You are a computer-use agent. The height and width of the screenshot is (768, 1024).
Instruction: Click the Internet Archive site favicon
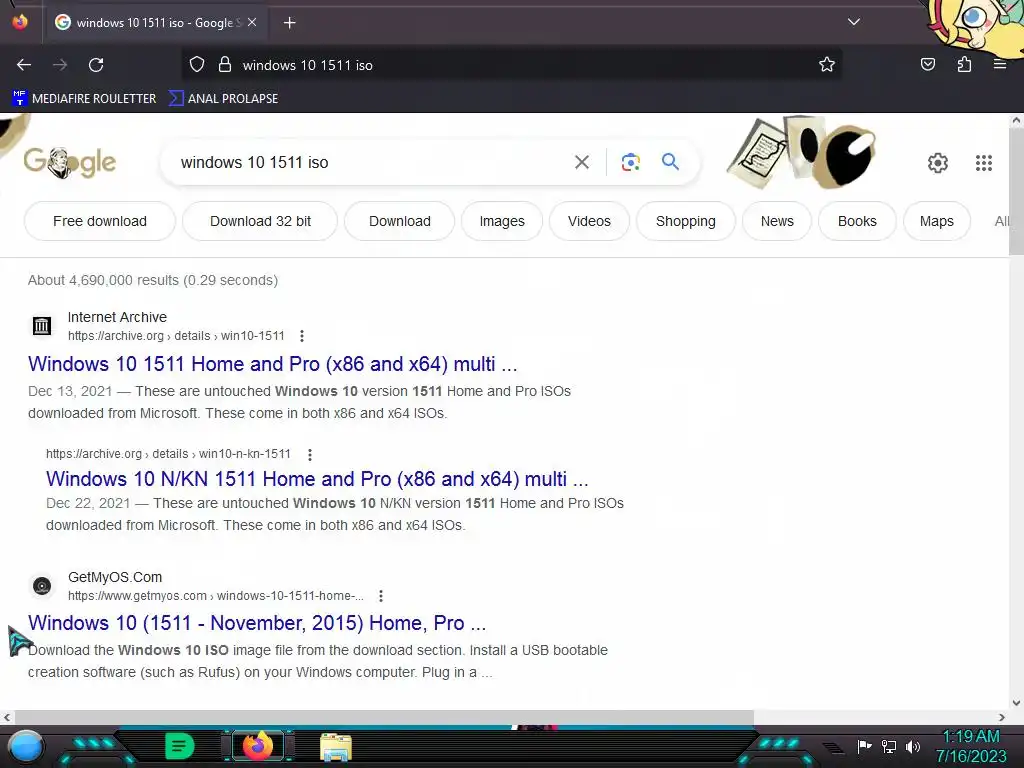click(x=42, y=325)
